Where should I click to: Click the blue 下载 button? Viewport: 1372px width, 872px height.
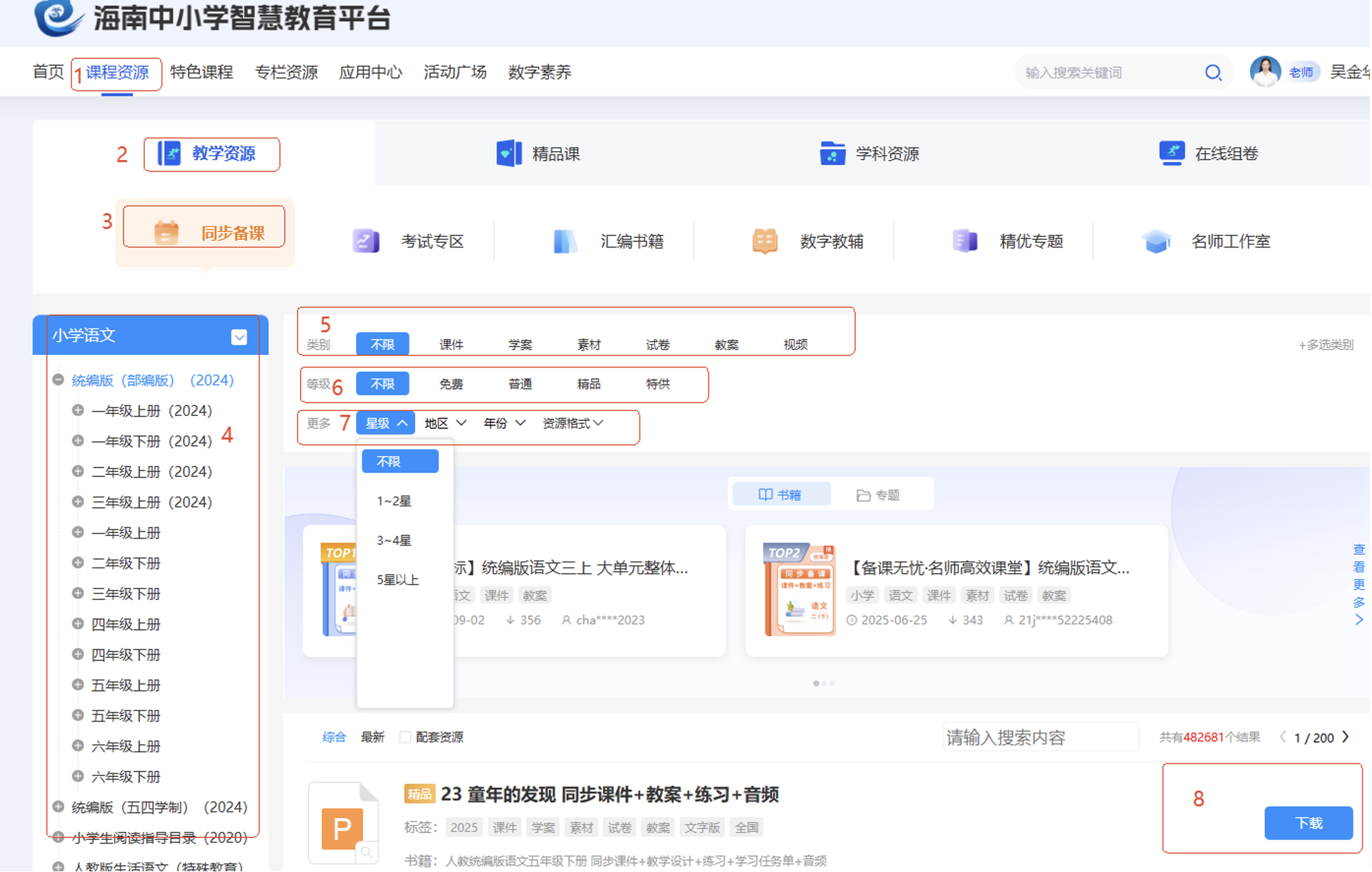pos(1308,823)
